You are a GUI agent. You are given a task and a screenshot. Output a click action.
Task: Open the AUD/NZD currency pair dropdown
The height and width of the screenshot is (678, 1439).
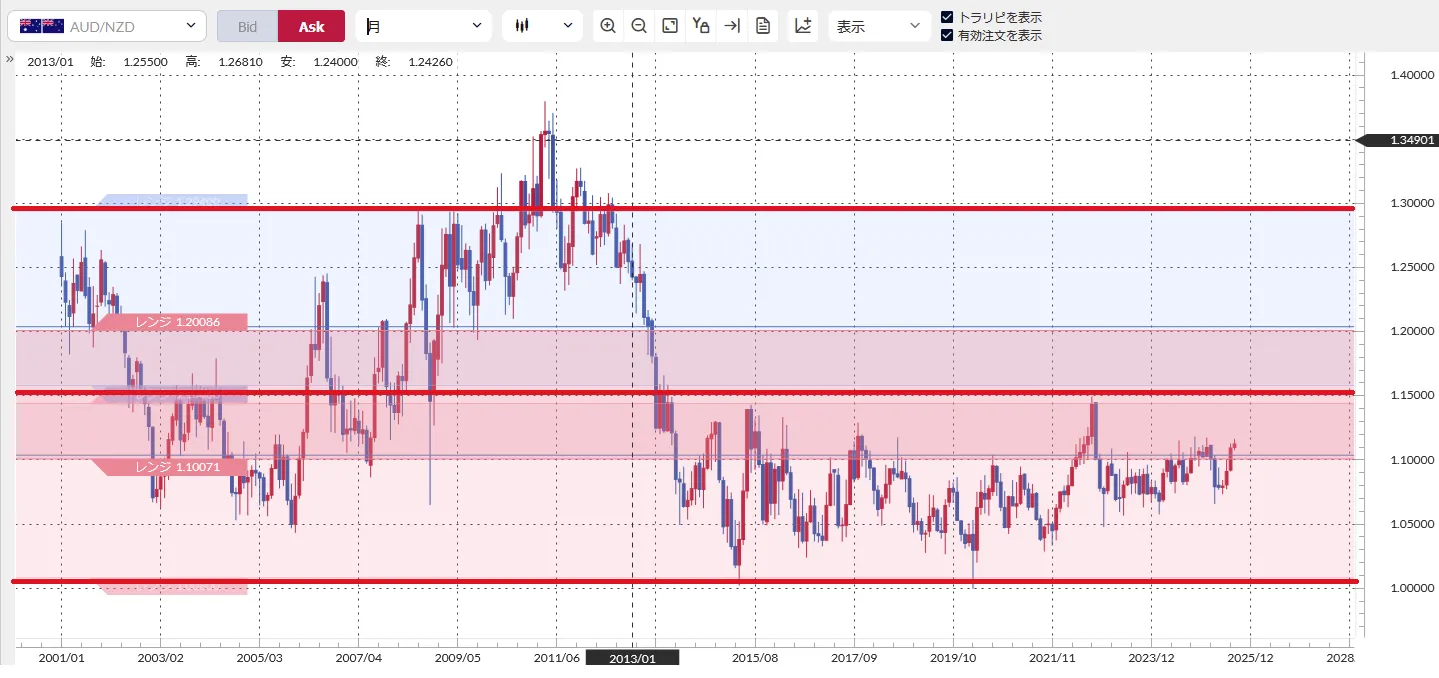click(107, 26)
